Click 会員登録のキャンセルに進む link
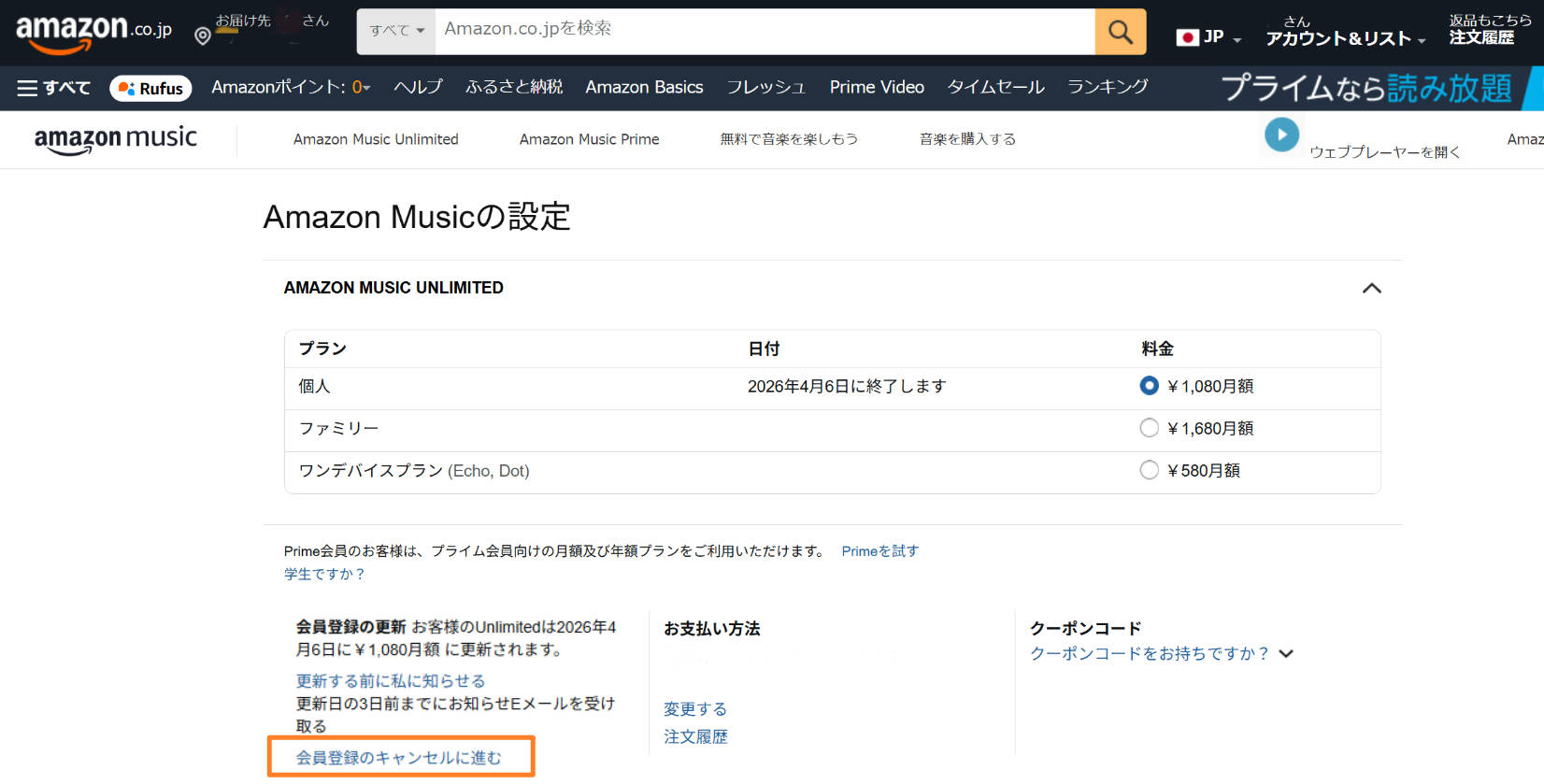This screenshot has height=784, width=1544. 399,758
